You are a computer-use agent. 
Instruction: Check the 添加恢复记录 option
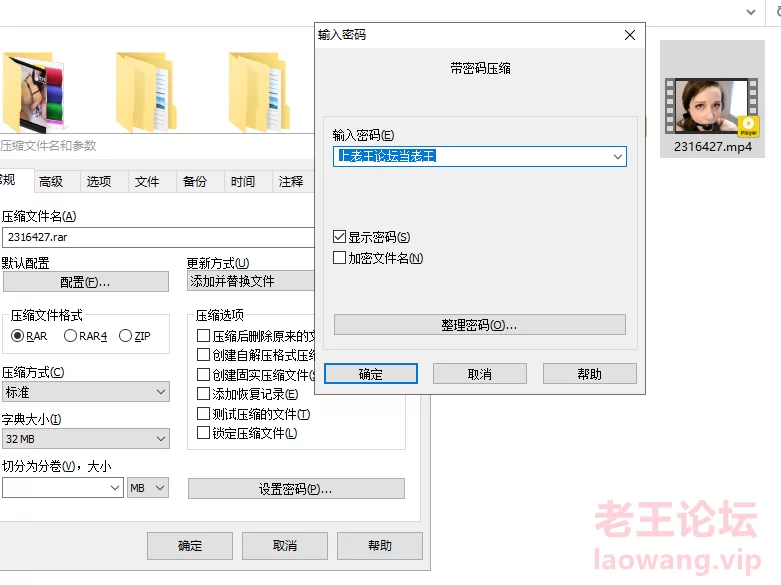point(204,394)
